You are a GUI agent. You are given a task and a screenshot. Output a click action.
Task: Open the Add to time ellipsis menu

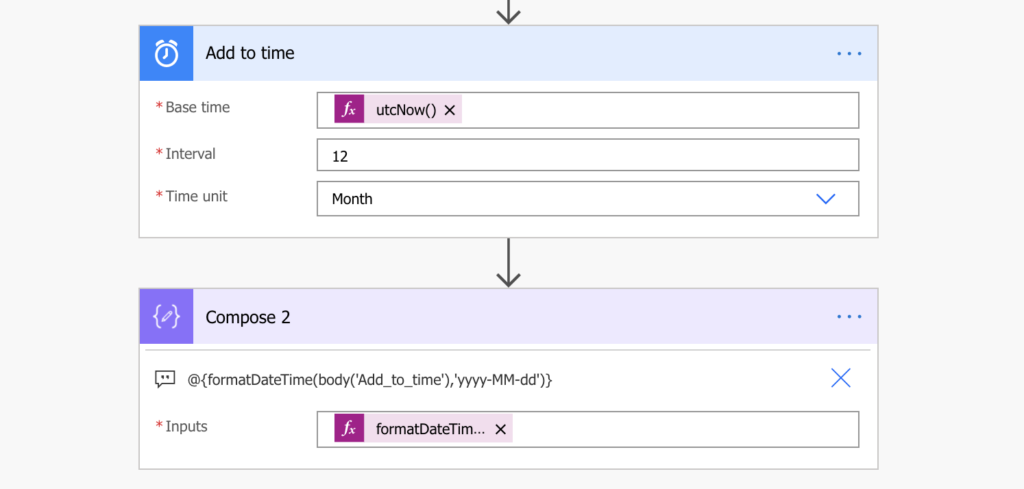click(849, 54)
